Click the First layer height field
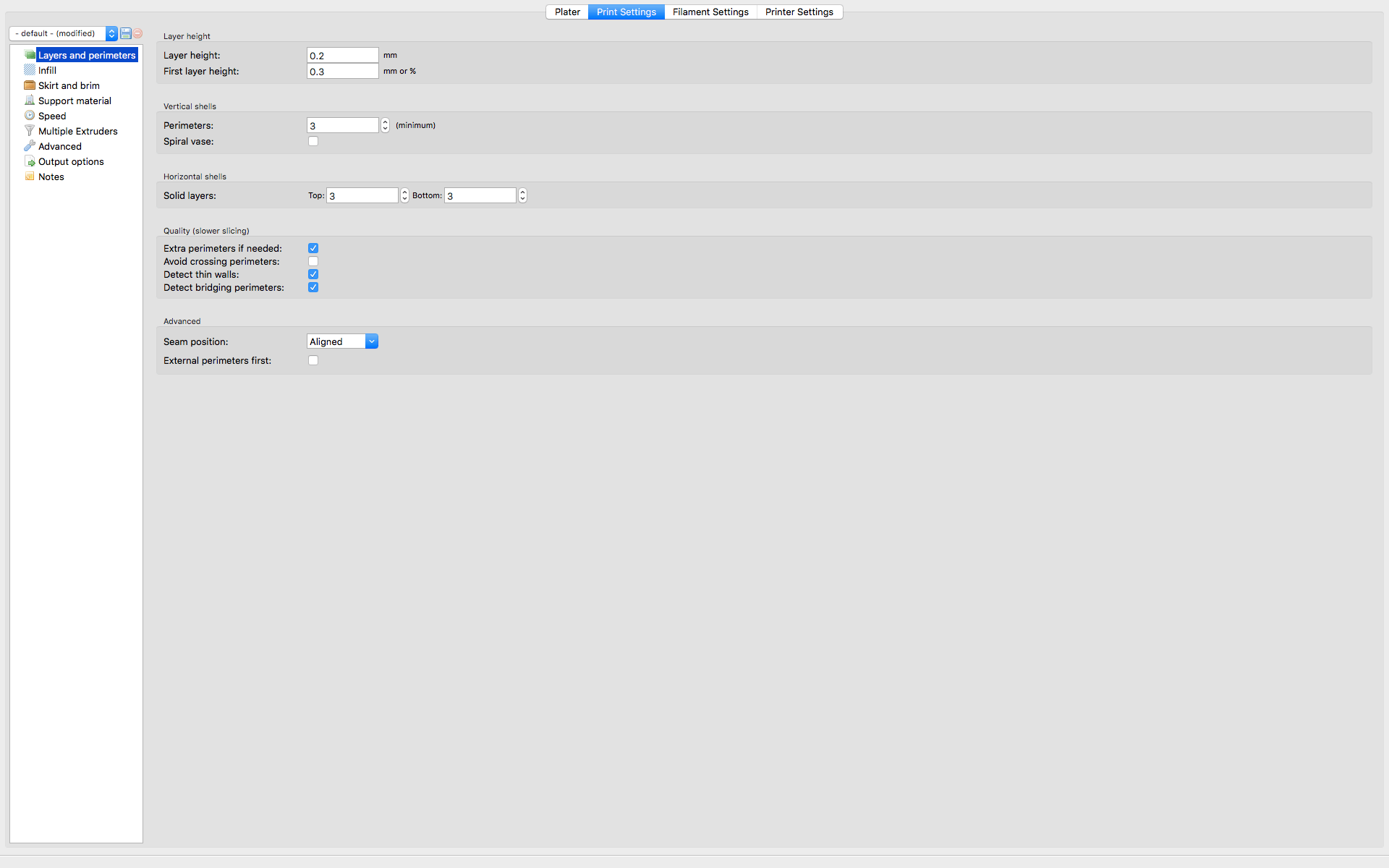The image size is (1389, 868). [342, 71]
